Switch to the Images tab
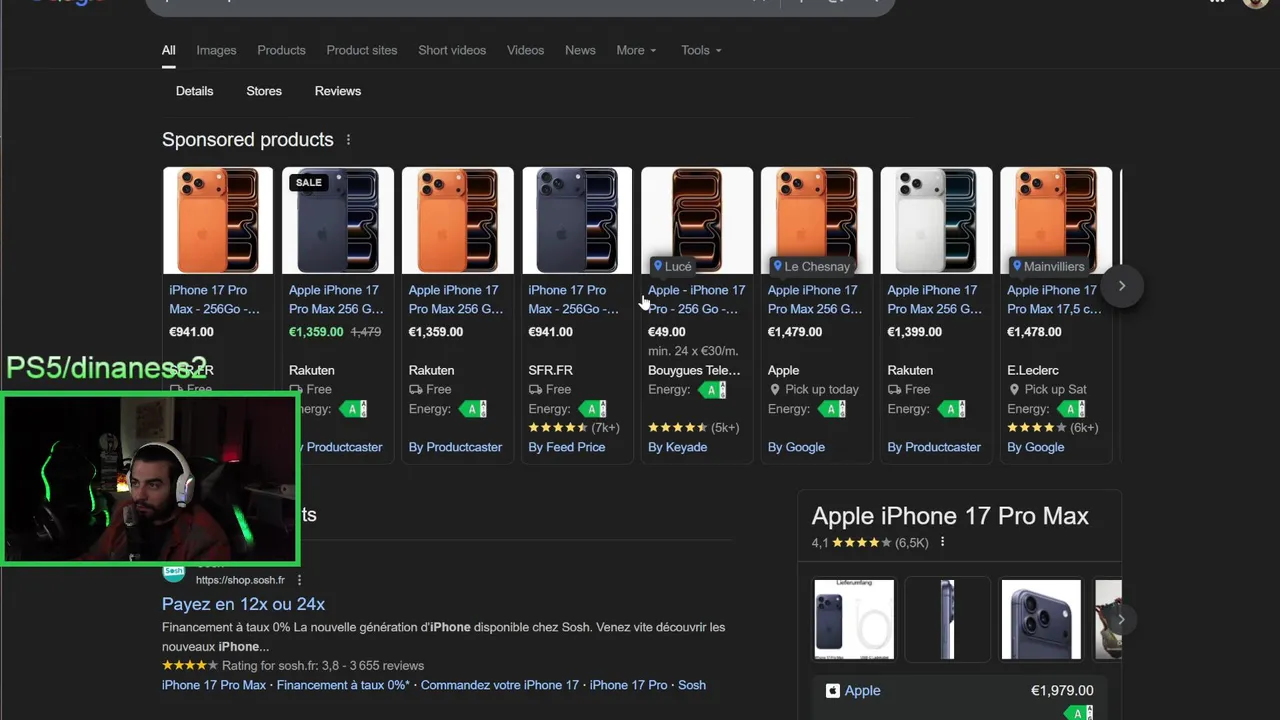The image size is (1280, 720). [216, 50]
